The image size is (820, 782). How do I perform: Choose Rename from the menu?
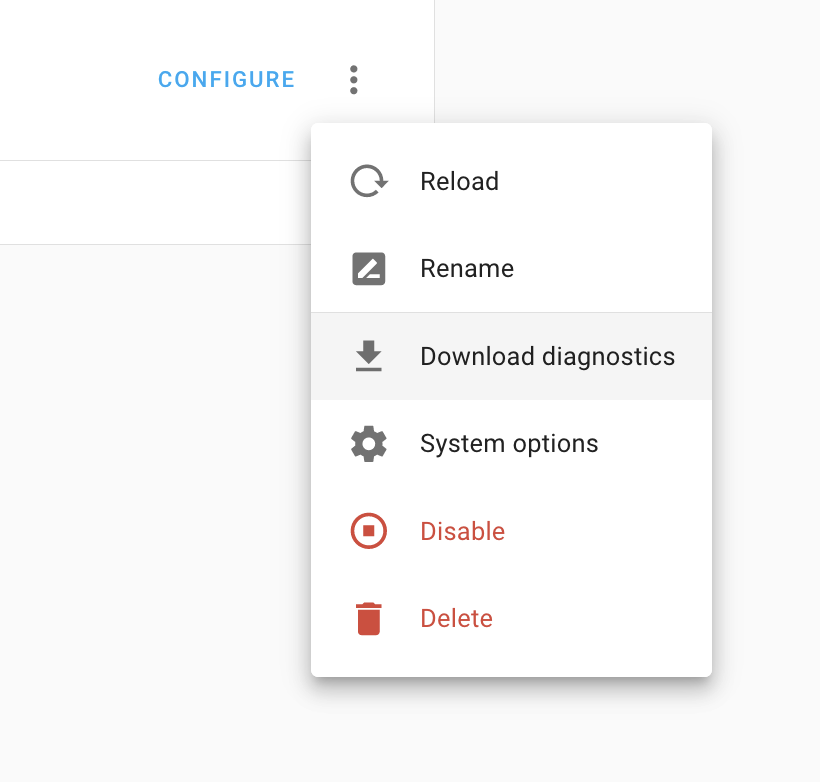[x=466, y=268]
